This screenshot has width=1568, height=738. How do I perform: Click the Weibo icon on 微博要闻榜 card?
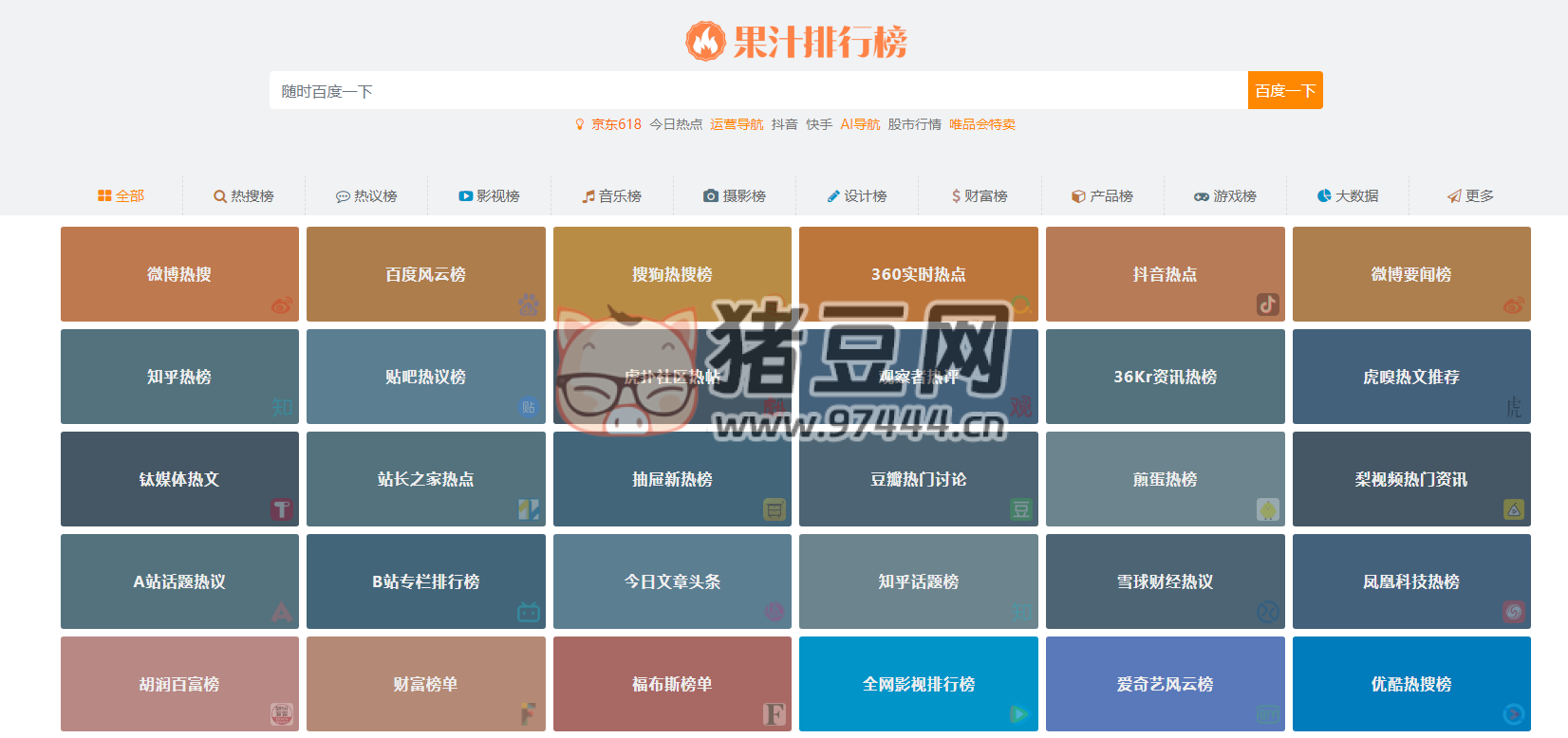point(1514,304)
